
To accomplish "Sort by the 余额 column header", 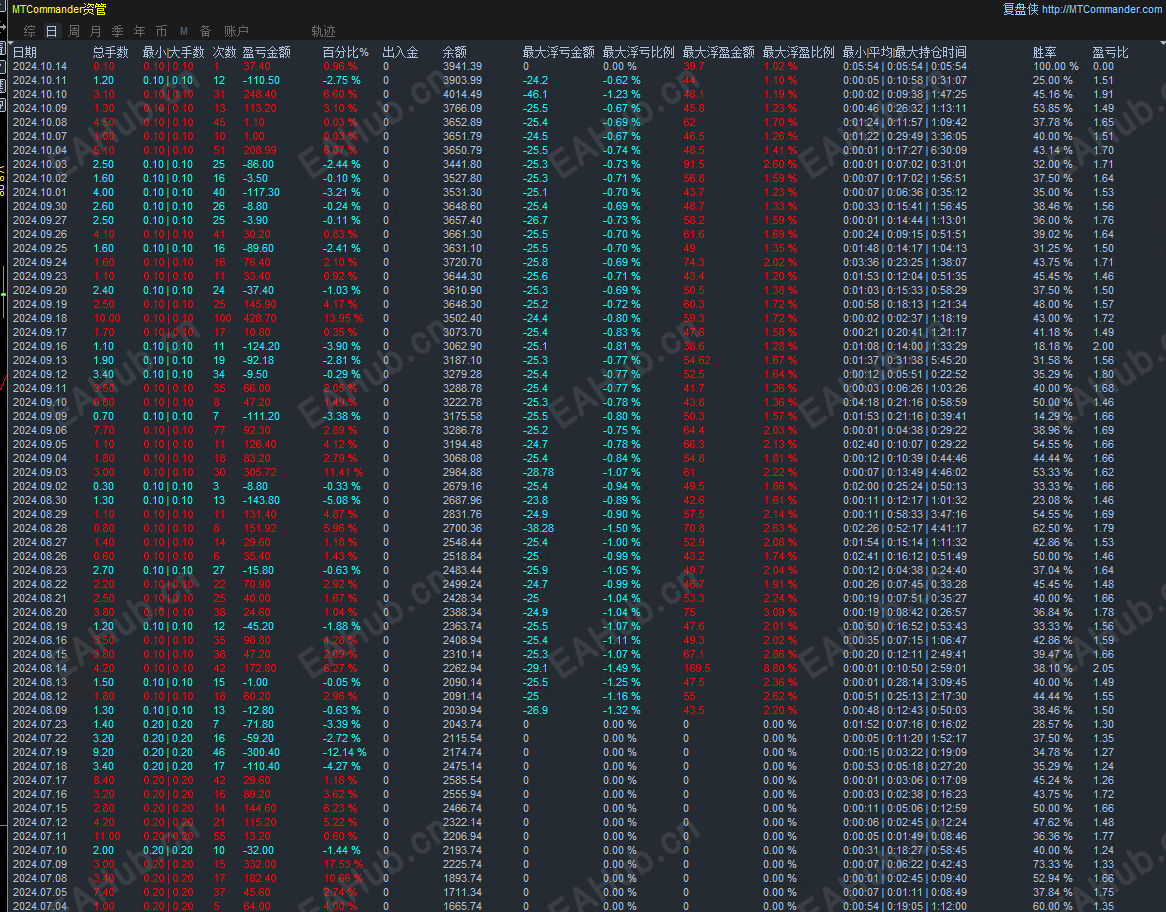I will coord(454,52).
